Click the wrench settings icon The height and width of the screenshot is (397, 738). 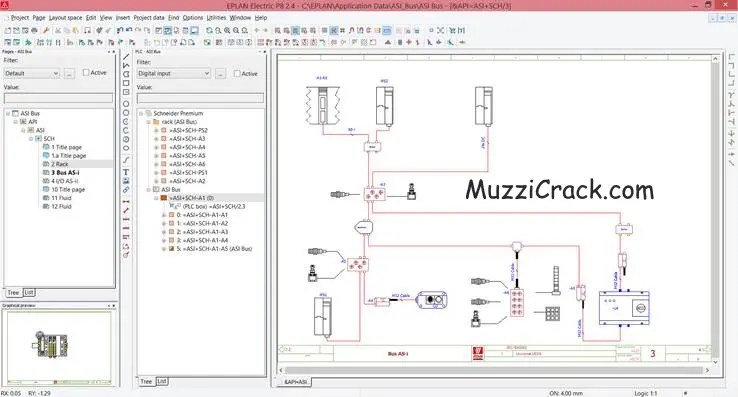46,30
